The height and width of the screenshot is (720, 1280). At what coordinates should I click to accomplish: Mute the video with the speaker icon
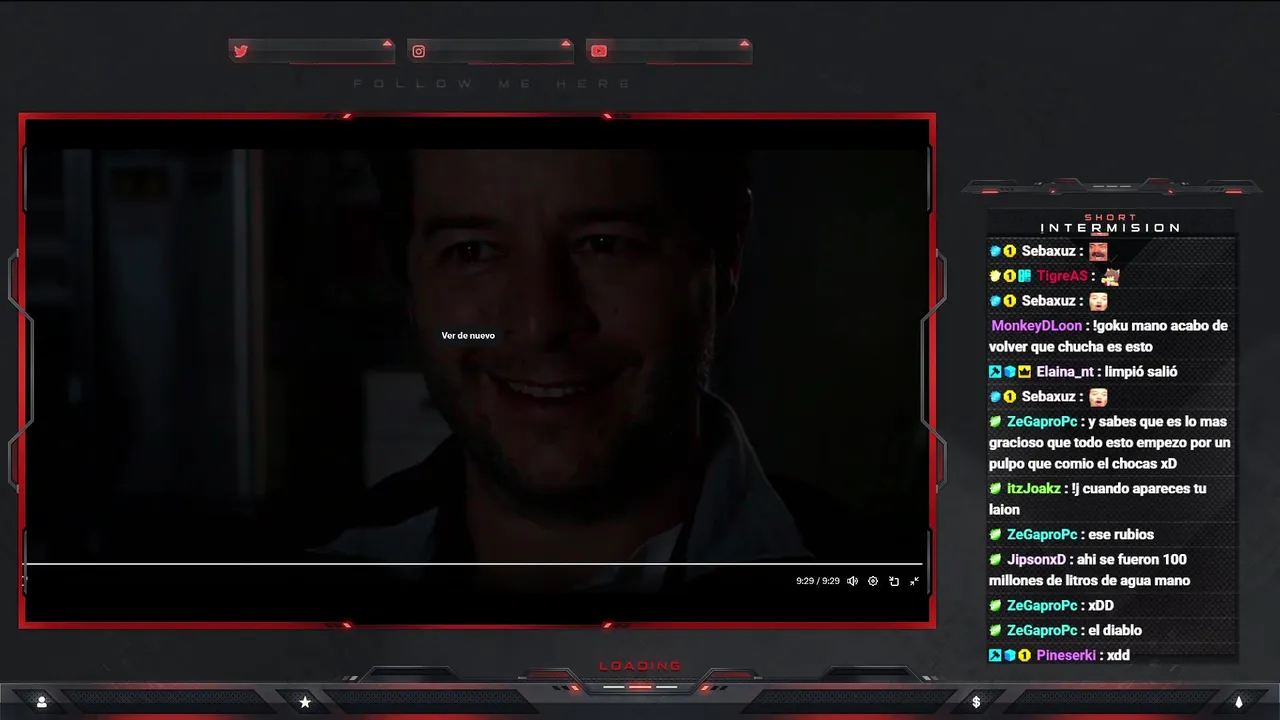pyautogui.click(x=852, y=581)
